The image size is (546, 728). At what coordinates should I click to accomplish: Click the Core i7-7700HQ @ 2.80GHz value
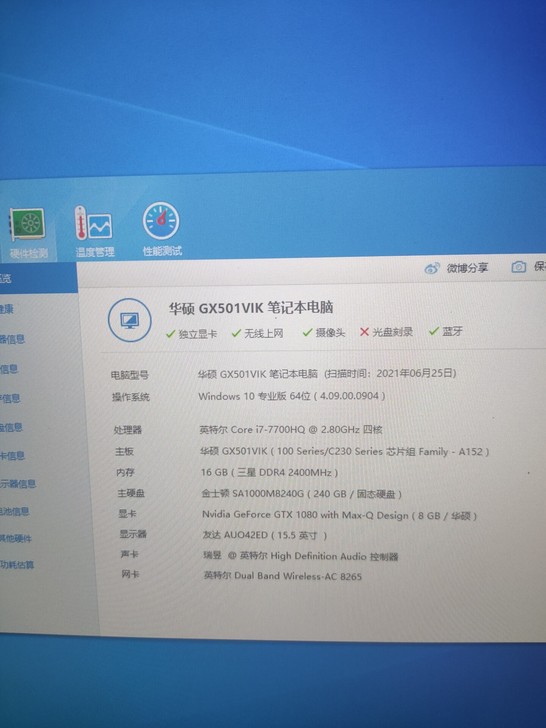[291, 429]
